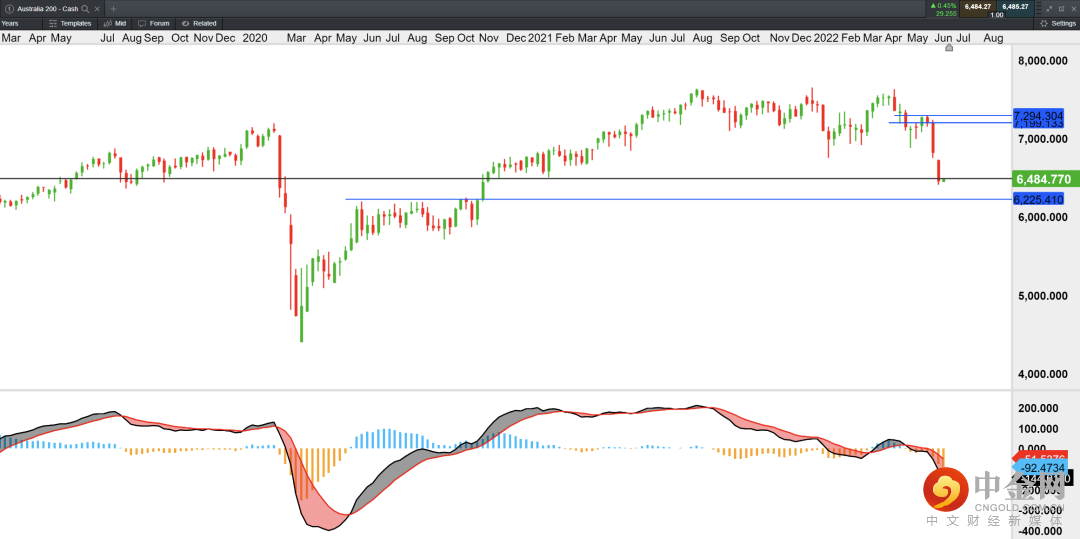Click the 7,000.000 price axis label
The width and height of the screenshot is (1080, 539).
(1042, 139)
